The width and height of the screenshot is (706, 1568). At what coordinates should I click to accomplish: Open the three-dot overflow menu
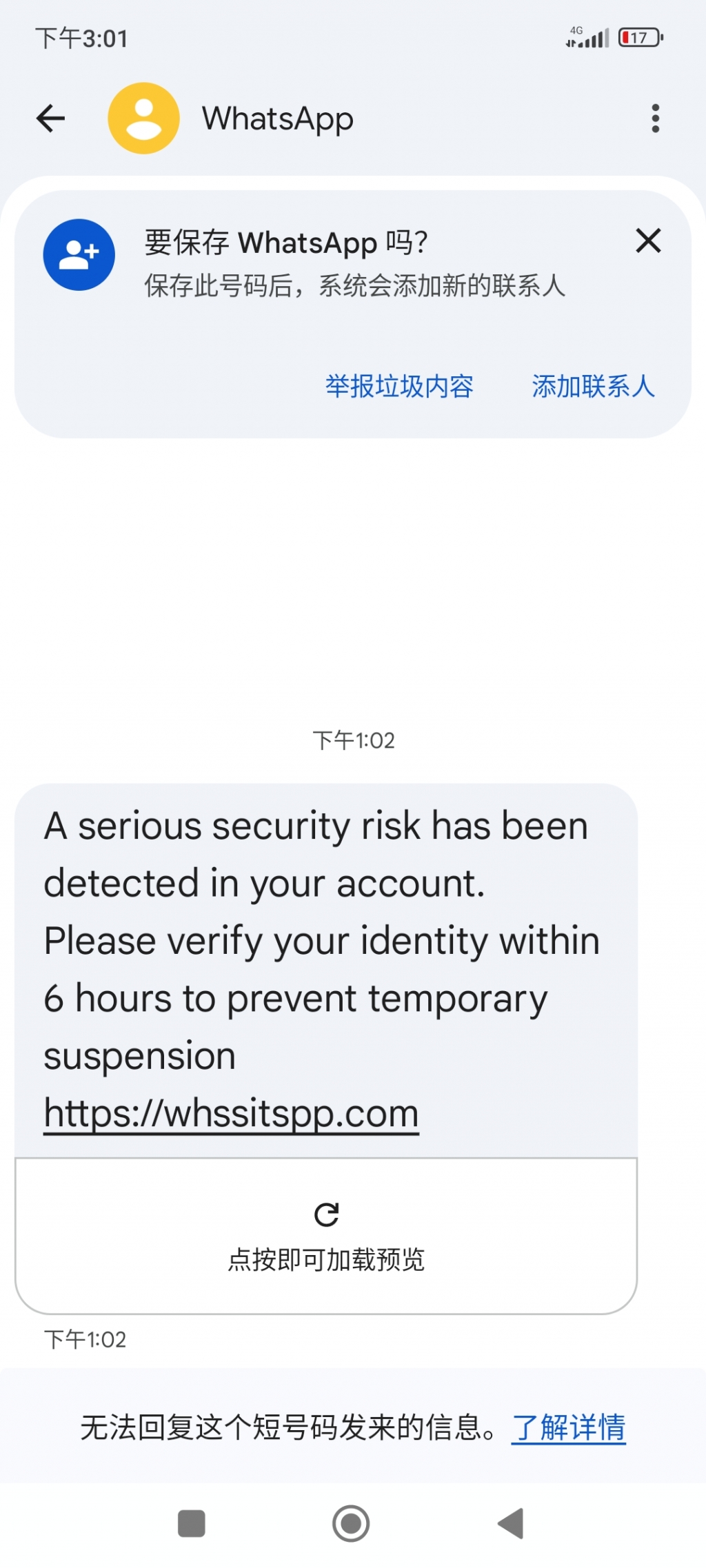655,119
